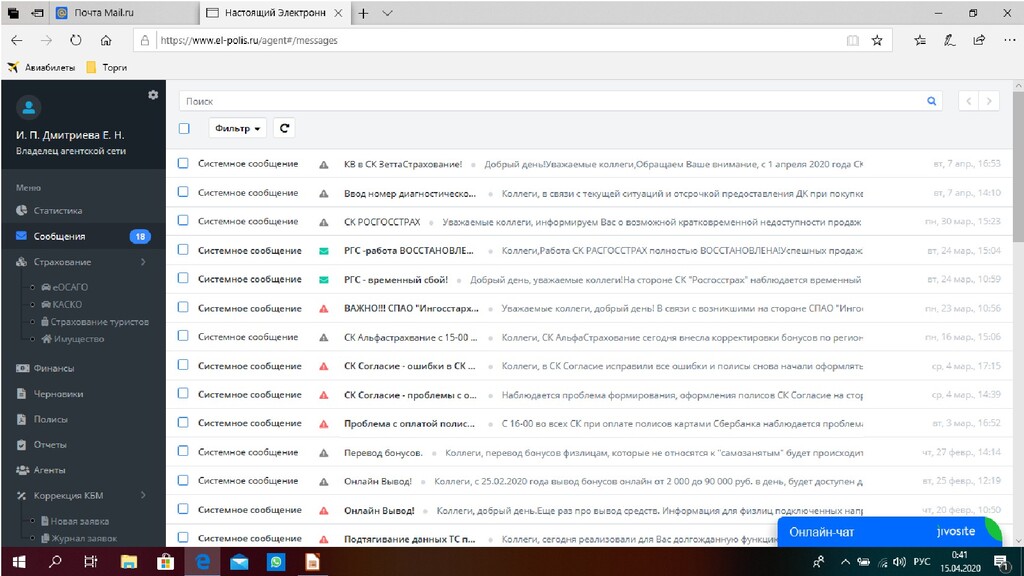Check the box for СК Альфастрахование message
The width and height of the screenshot is (1024, 576).
pos(183,336)
